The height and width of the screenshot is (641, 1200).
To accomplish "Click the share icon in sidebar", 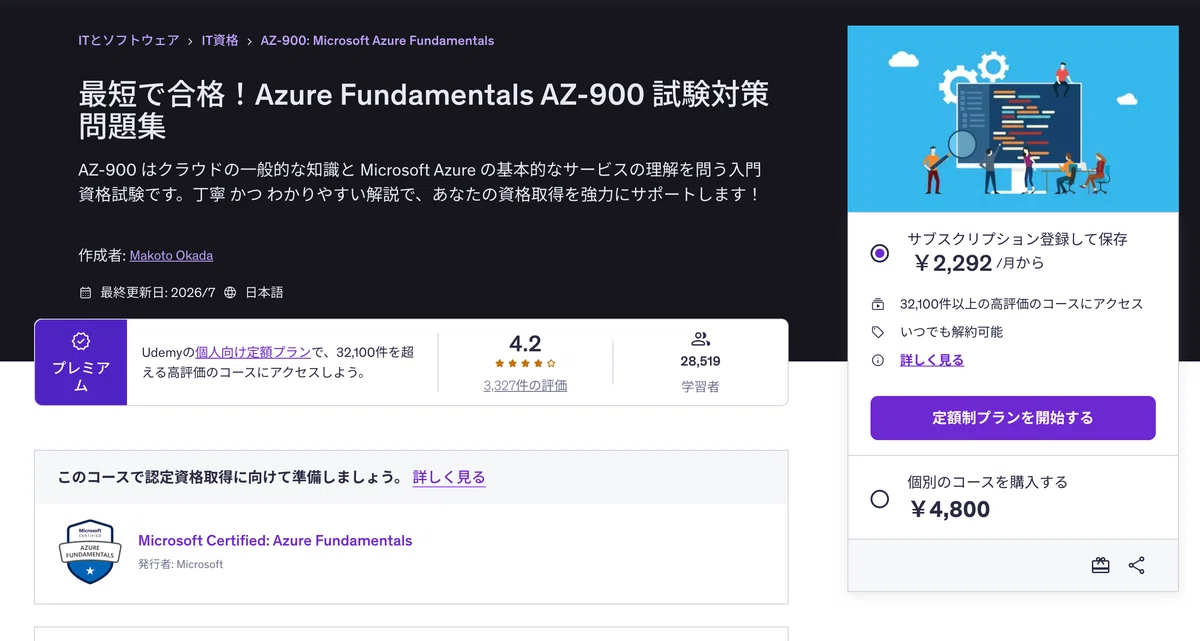I will [1136, 565].
